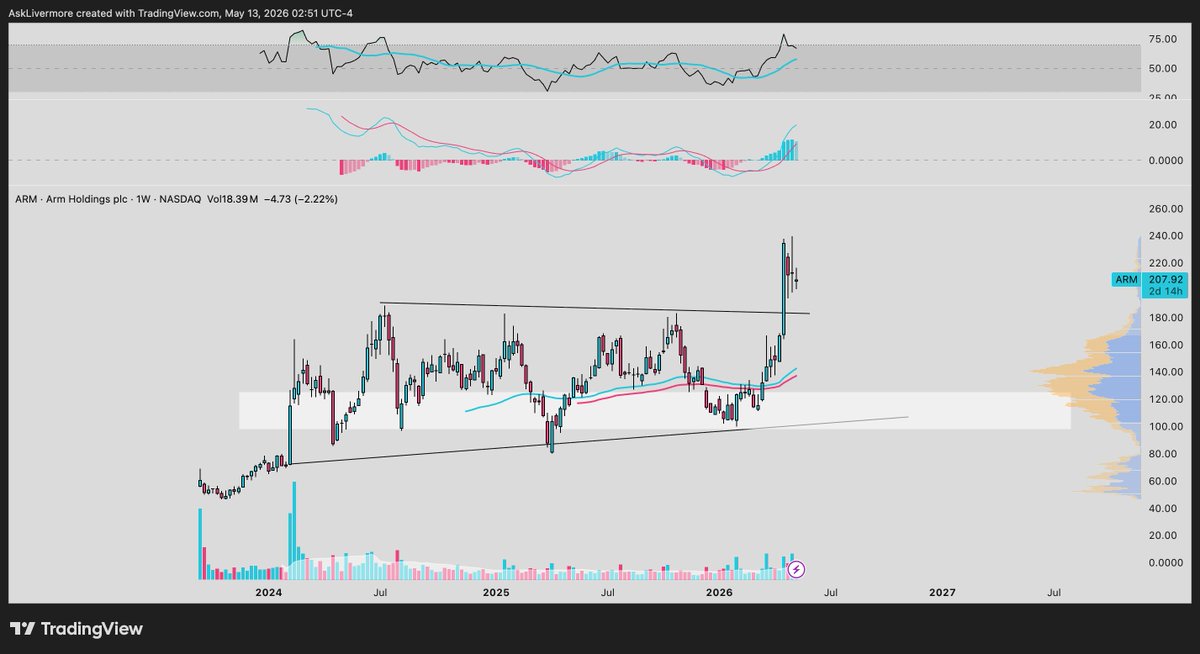
Task: Click the purple lightning earnings event icon
Action: pos(797,570)
